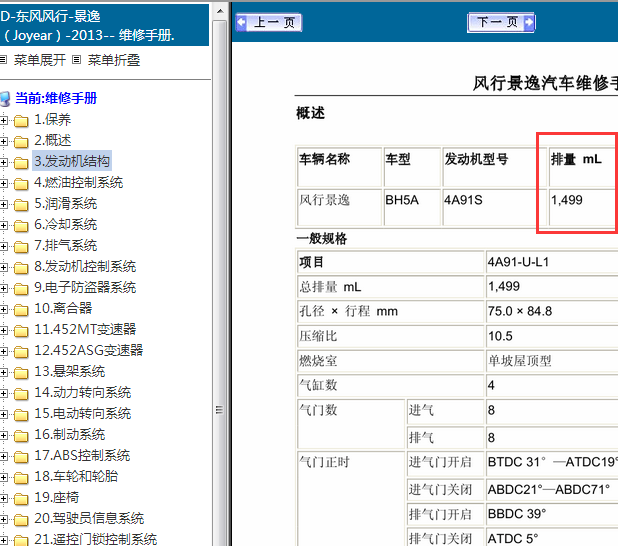Open the 21.遥控门锁控制系统 tree item
Viewport: 618px width, 546px height.
point(95,539)
